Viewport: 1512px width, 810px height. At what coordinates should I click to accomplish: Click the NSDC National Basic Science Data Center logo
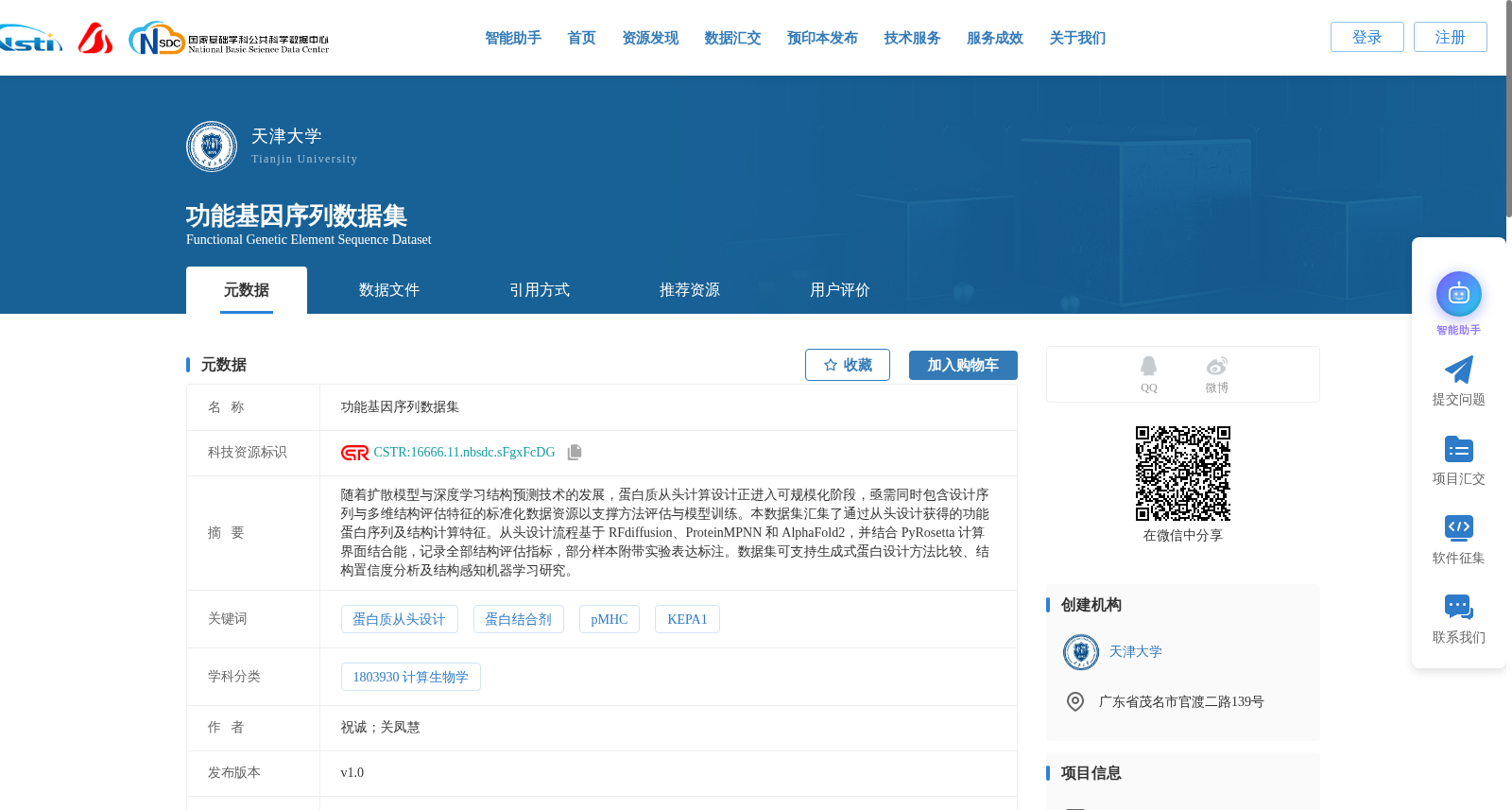tap(229, 39)
